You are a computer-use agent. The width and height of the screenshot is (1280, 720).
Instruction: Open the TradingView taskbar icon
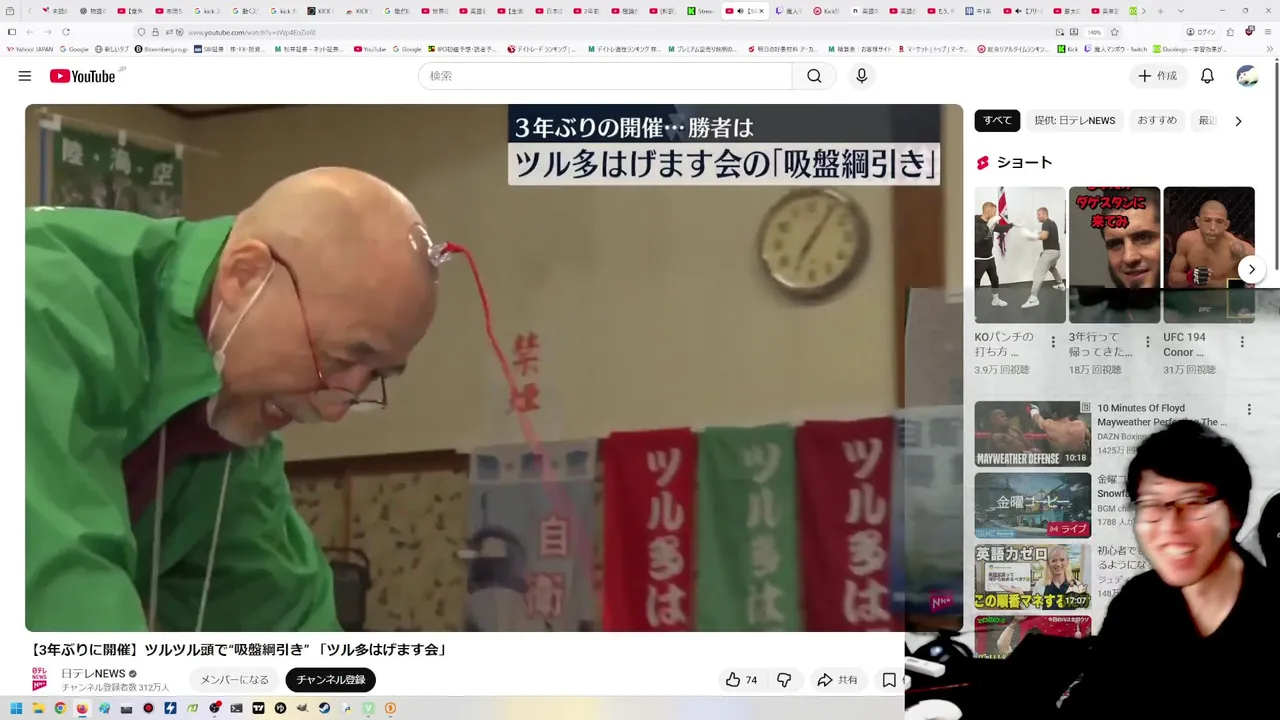(x=258, y=708)
